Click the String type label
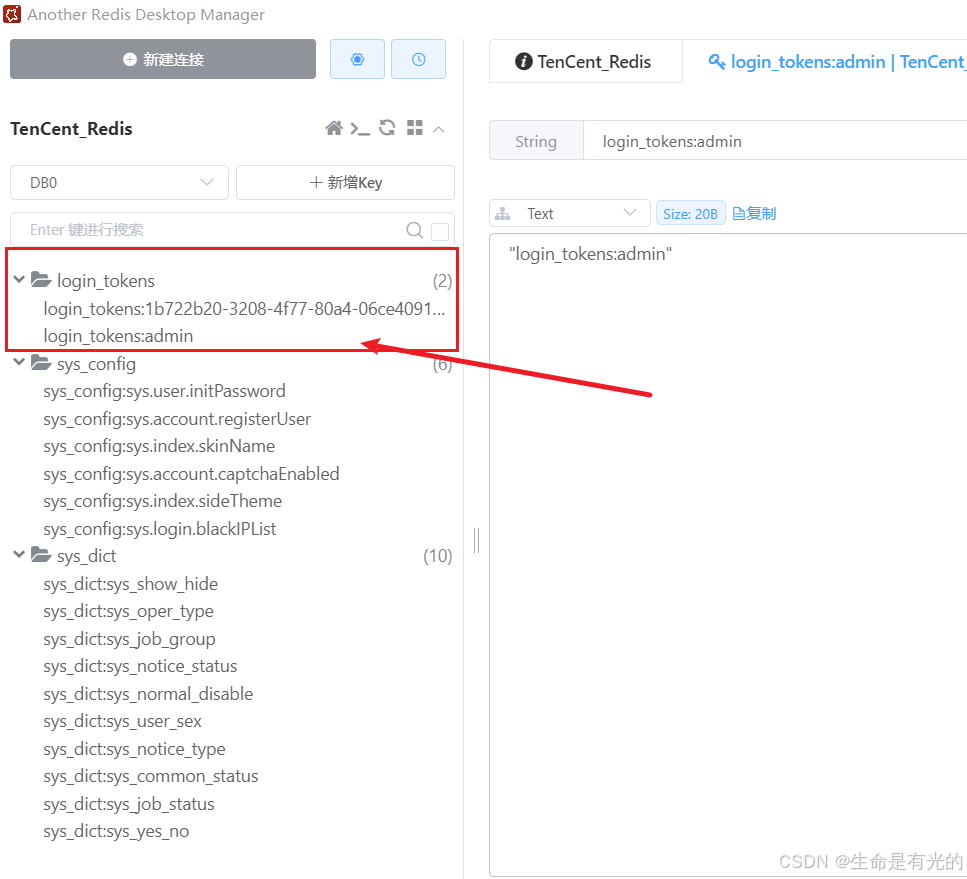Screen dimensions: 967x879 tap(536, 141)
